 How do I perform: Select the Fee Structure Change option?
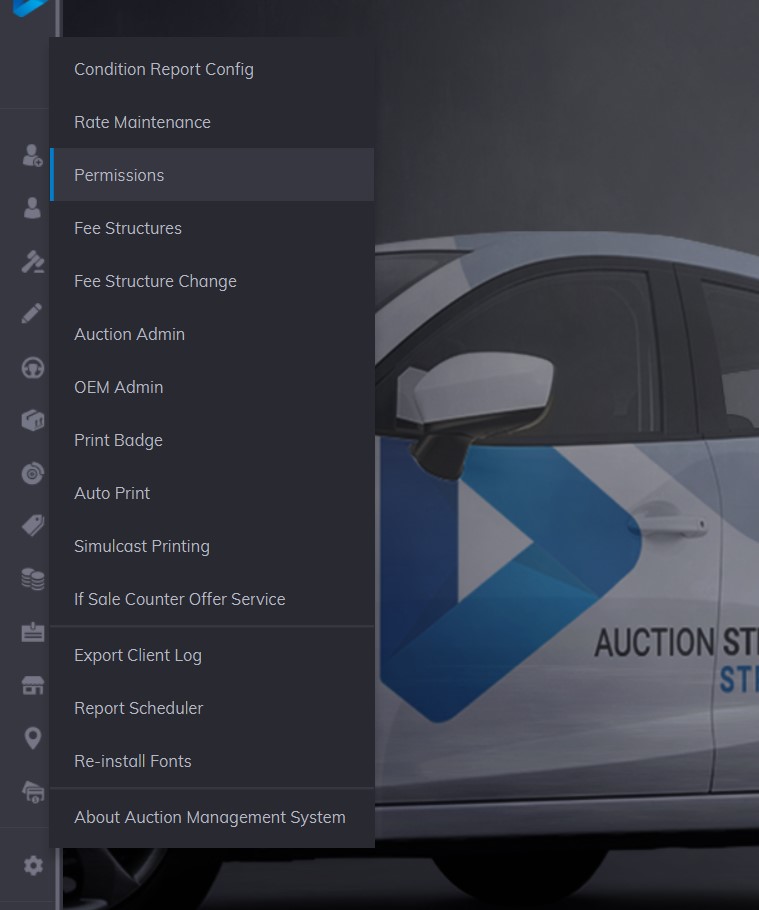tap(155, 281)
